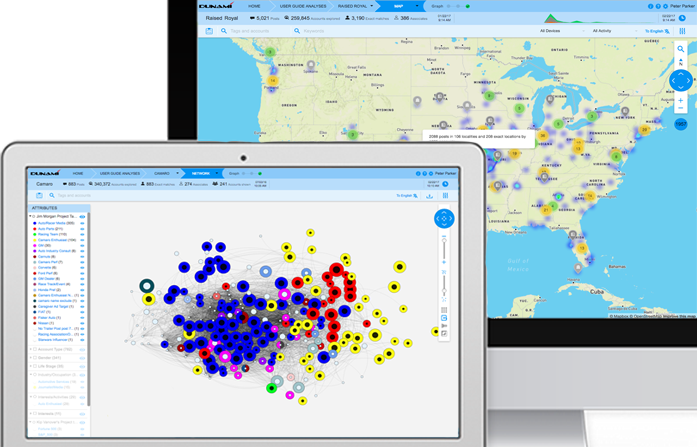Click To English link in network view
697x447 pixels.
[404, 196]
